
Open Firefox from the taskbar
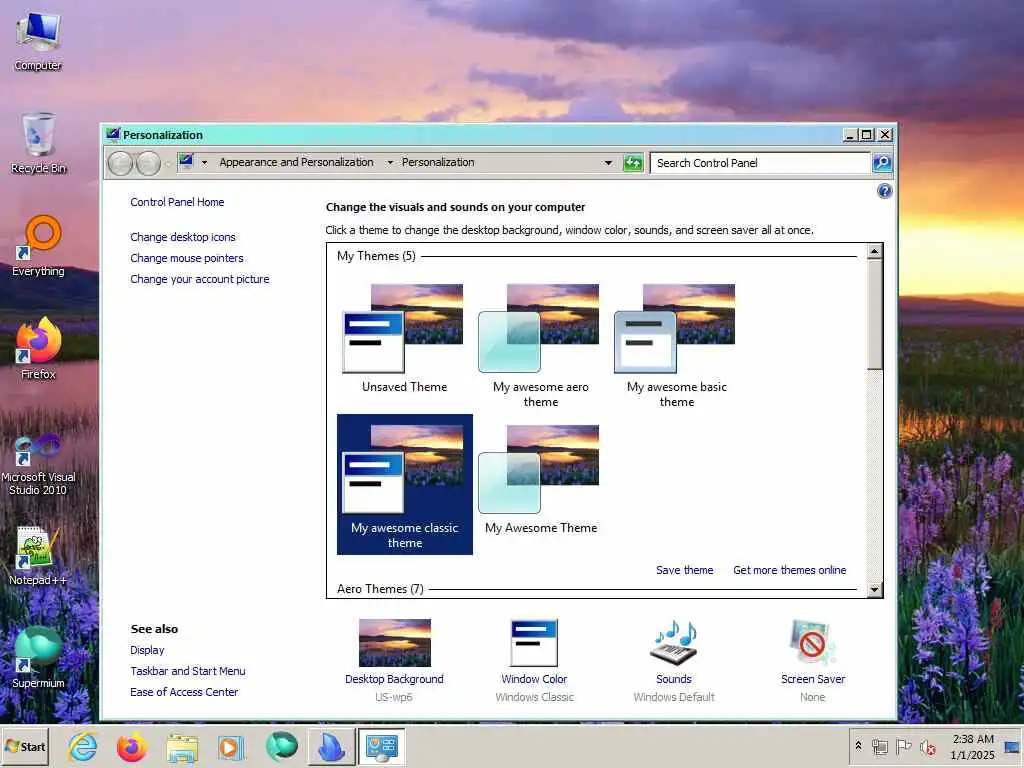132,747
